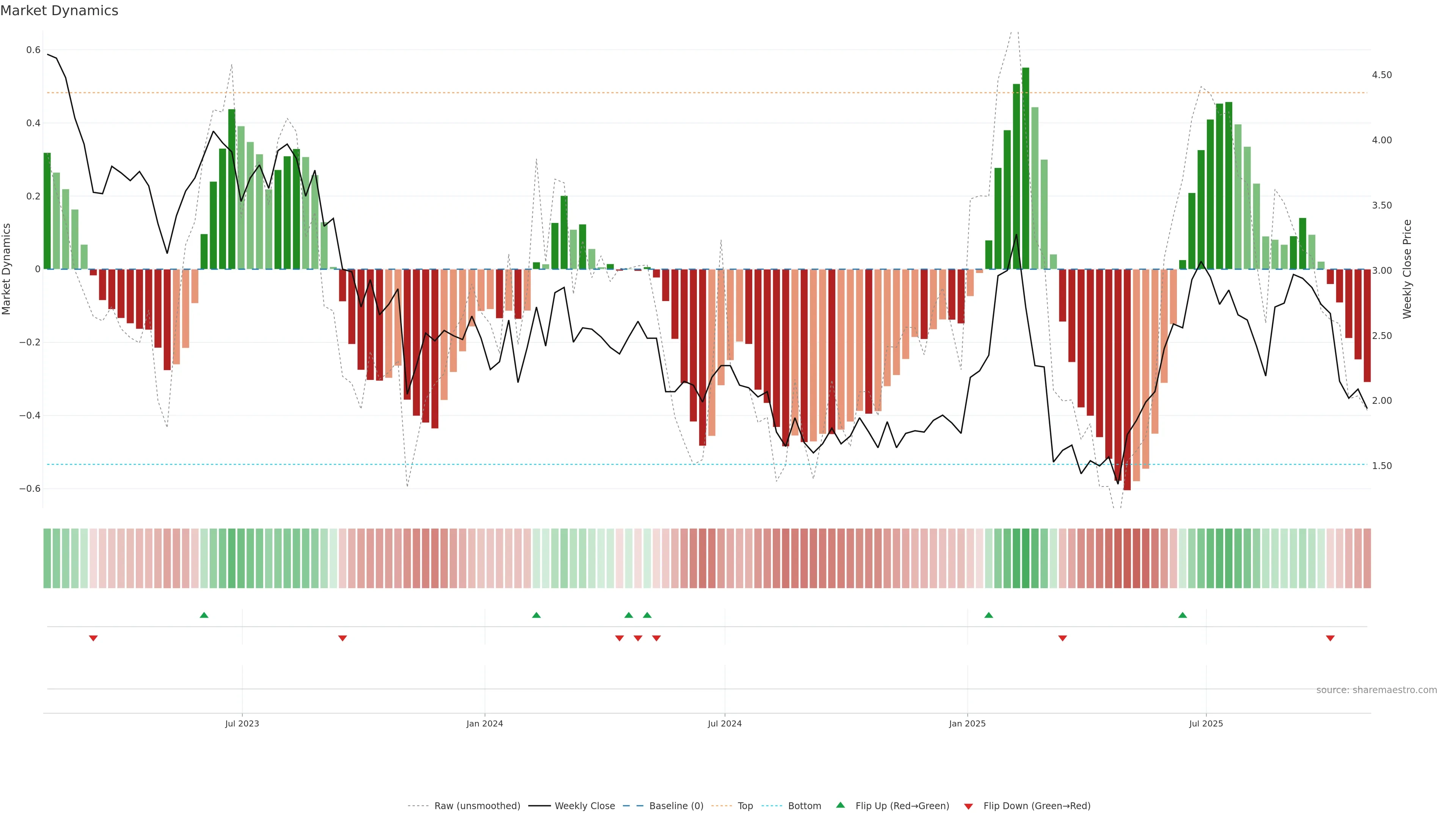Screen dimensions: 1456x819
Task: Click the red flip-down marker after Jul 2023
Action: pyautogui.click(x=342, y=638)
